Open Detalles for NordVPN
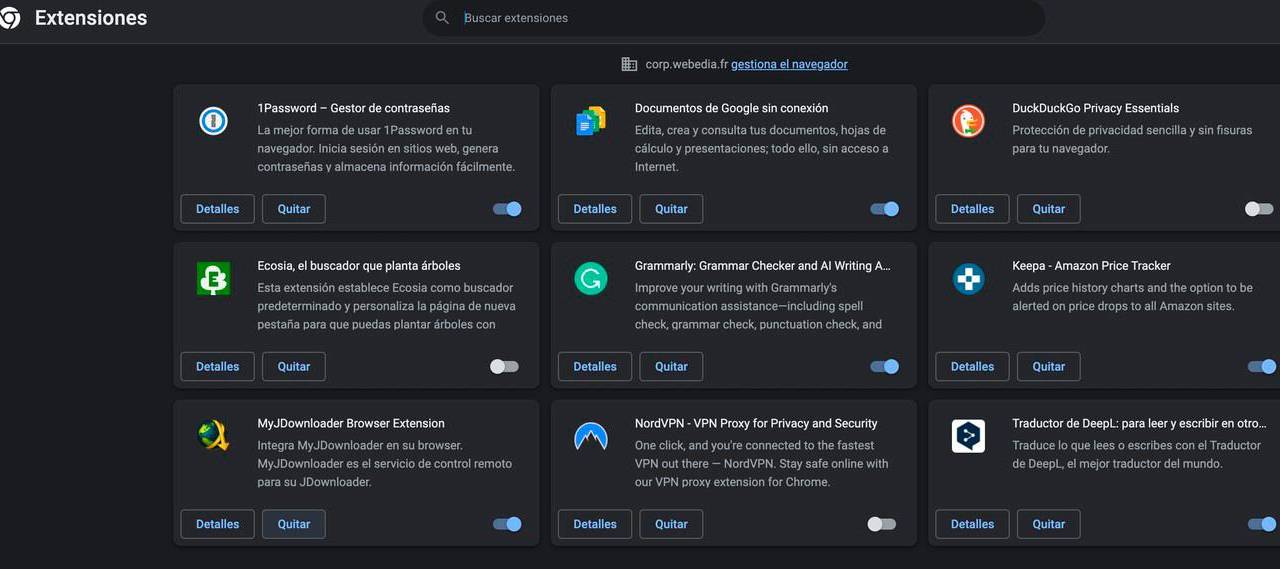This screenshot has height=569, width=1280. point(595,524)
